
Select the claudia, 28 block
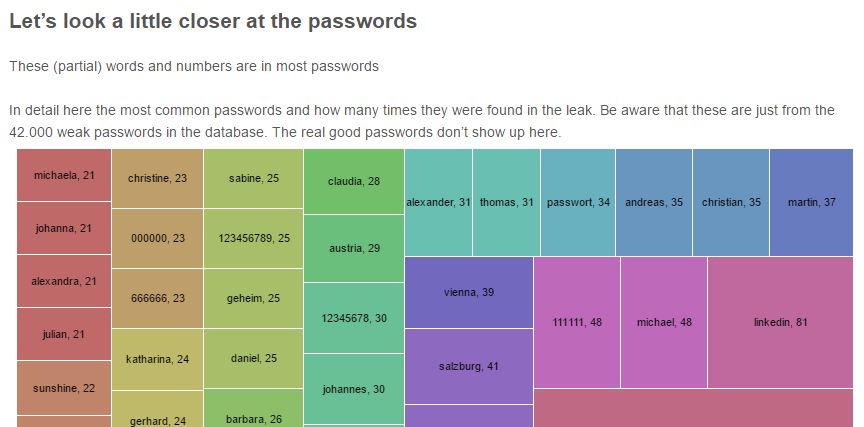(354, 181)
